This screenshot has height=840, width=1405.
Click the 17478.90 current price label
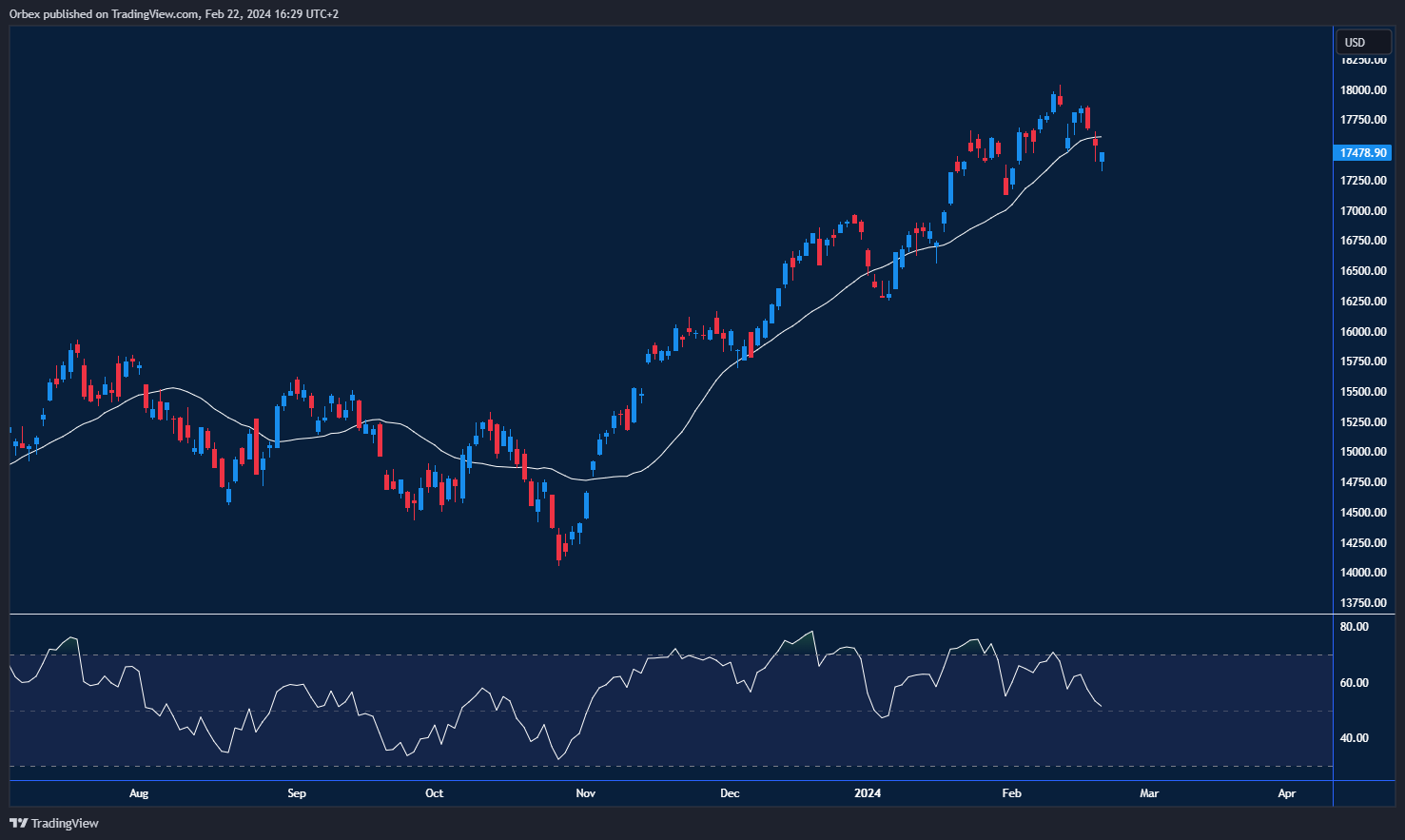(1363, 153)
